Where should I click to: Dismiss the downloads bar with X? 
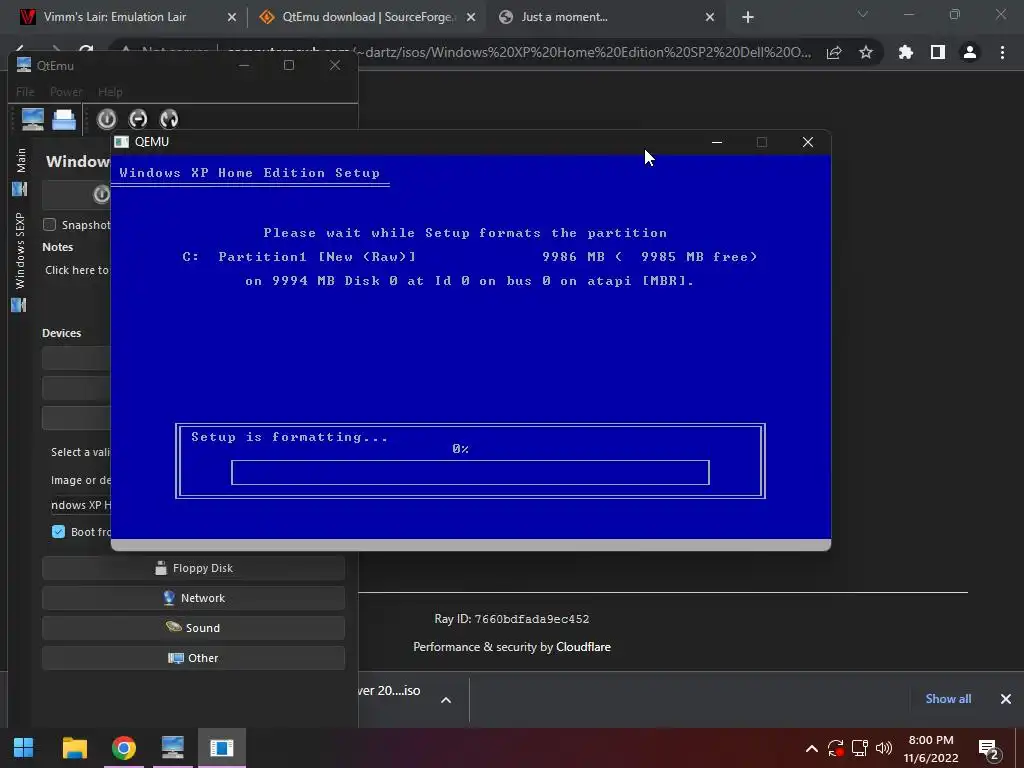tap(1006, 699)
